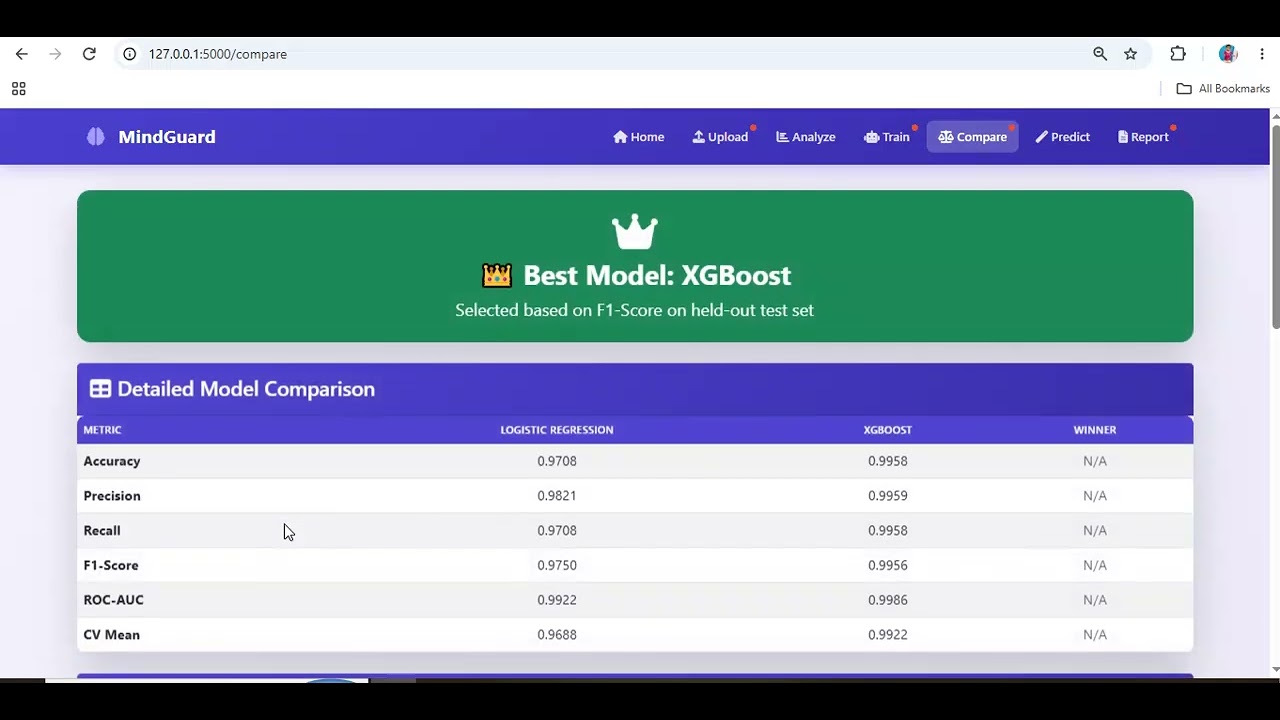The width and height of the screenshot is (1280, 720).
Task: Click the F1-Score row label
Action: (x=111, y=565)
